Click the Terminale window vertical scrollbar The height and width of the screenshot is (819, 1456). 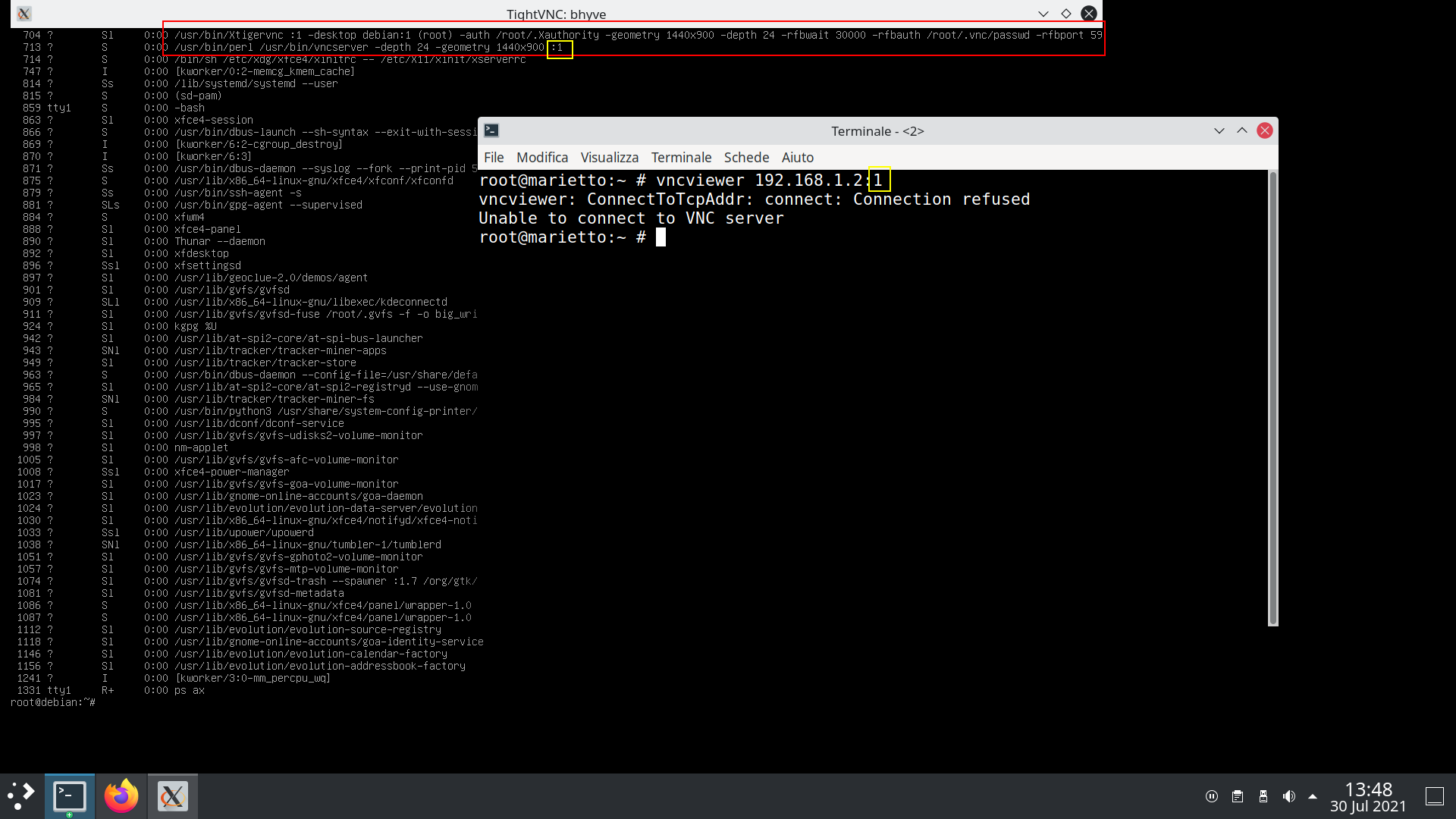pyautogui.click(x=1272, y=398)
